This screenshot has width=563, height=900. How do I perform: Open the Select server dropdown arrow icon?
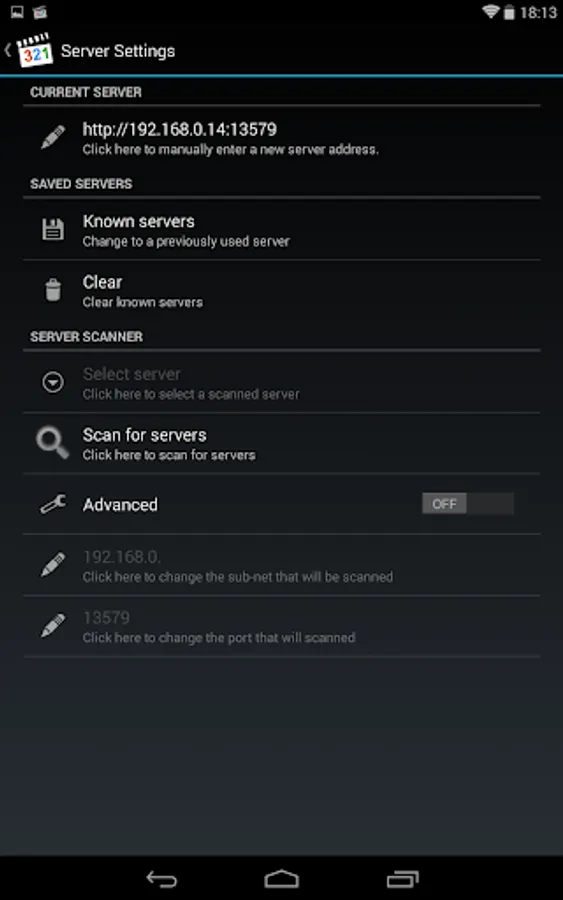pyautogui.click(x=53, y=382)
